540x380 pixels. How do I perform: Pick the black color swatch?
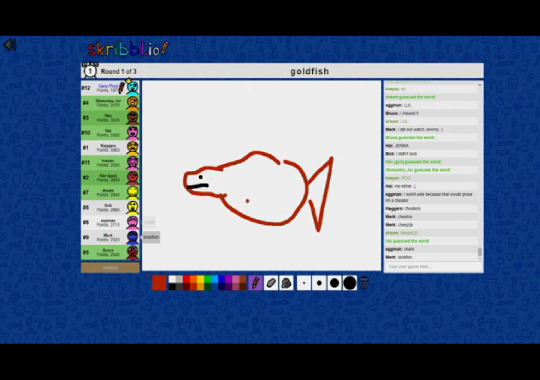[172, 287]
